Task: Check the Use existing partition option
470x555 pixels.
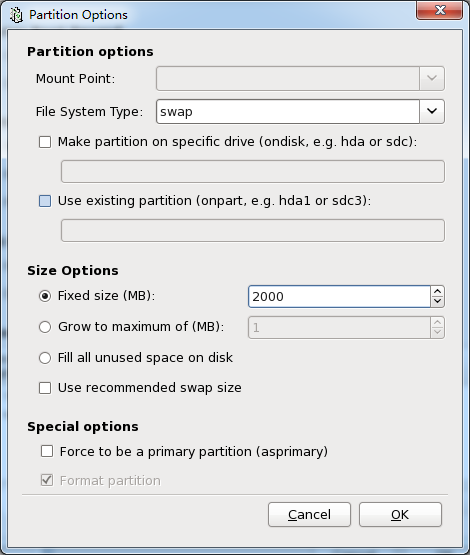Action: [x=45, y=201]
